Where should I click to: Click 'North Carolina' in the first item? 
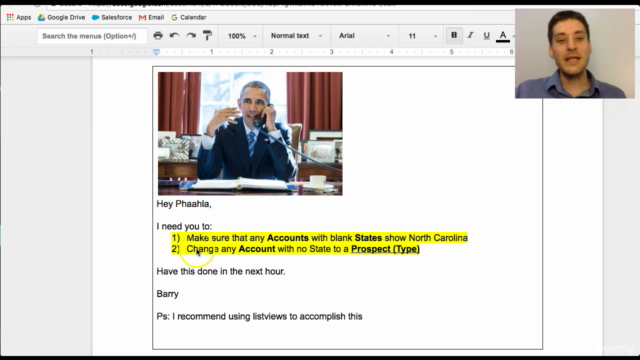point(438,238)
